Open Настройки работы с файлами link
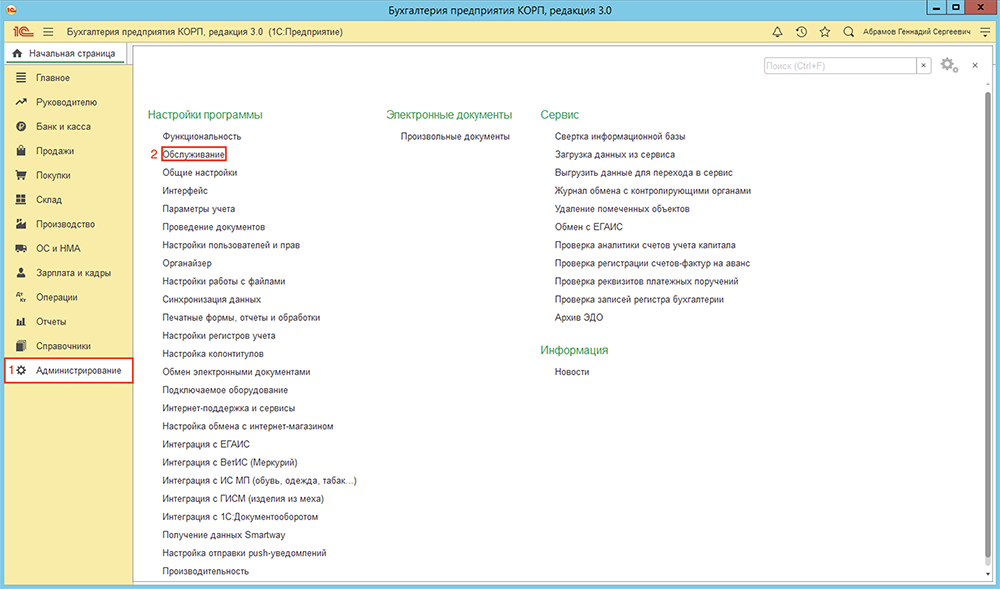Screen dimensions: 1000x589 [x=224, y=281]
